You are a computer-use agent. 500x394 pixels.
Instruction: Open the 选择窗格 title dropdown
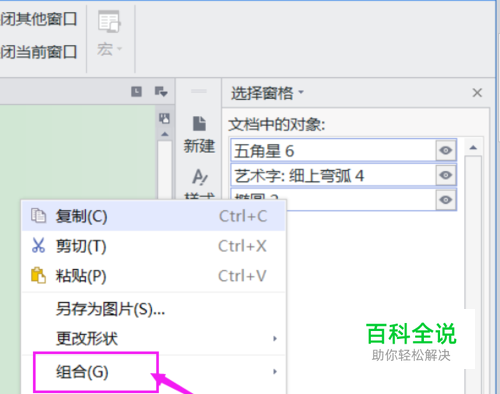tap(301, 92)
